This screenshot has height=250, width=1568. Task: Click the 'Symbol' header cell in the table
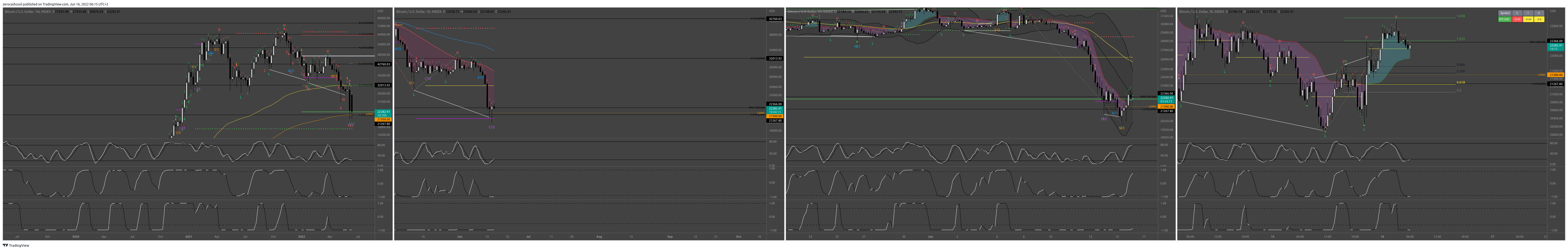click(1505, 13)
